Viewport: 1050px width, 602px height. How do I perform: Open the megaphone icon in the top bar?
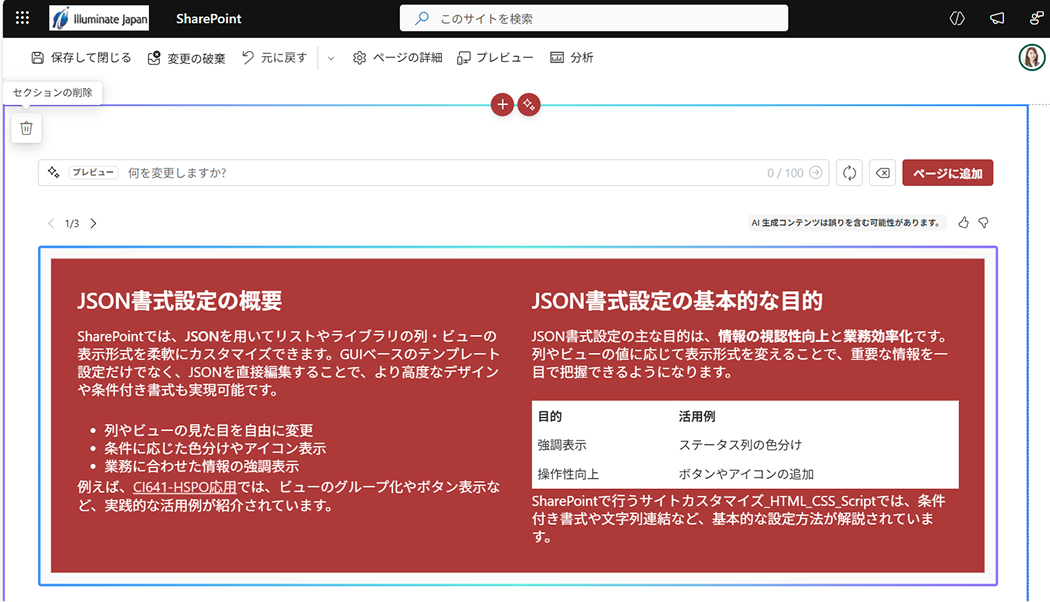(x=996, y=18)
